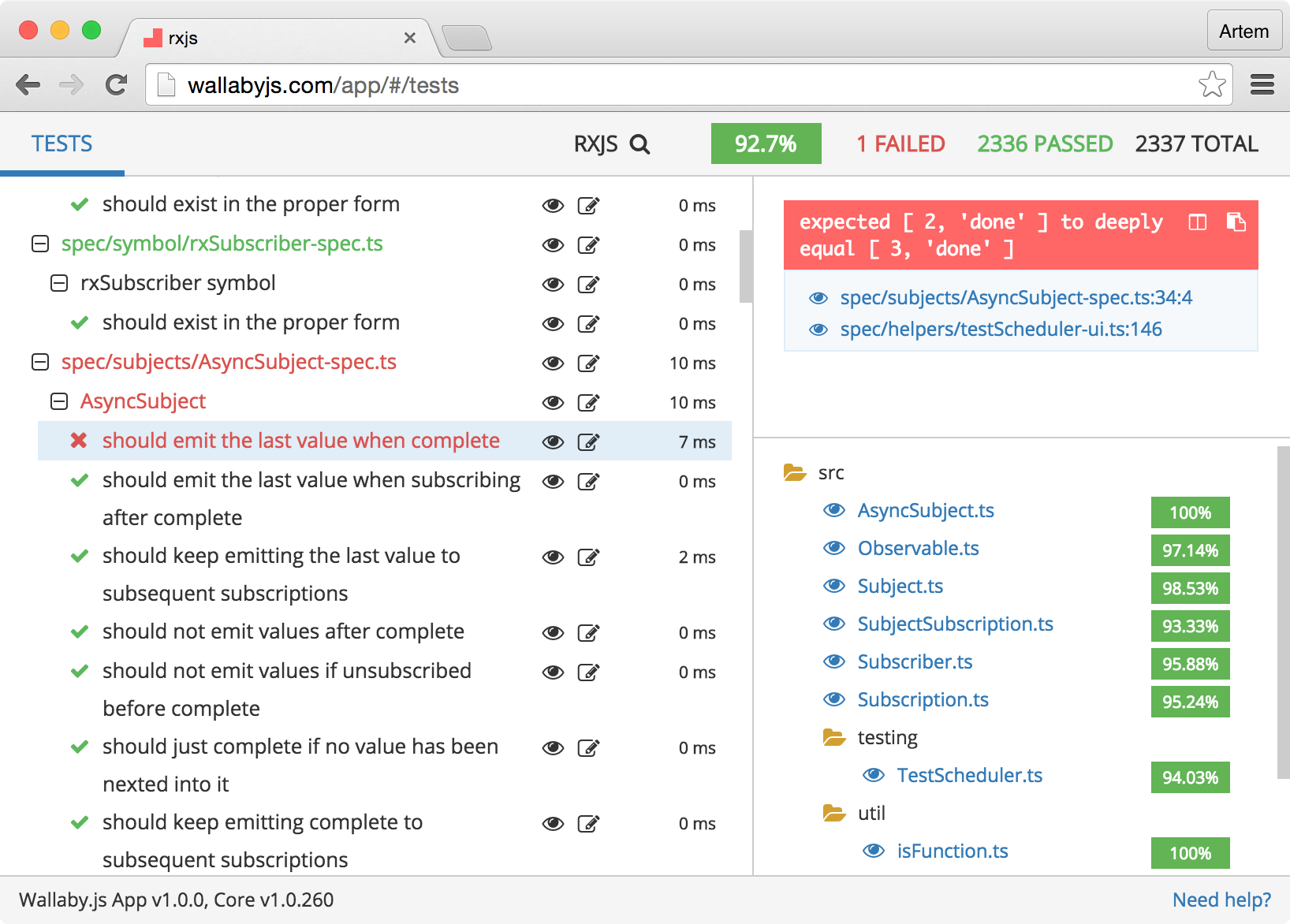The height and width of the screenshot is (924, 1290).
Task: Click eye icon beside Subscriber.ts file
Action: [834, 661]
